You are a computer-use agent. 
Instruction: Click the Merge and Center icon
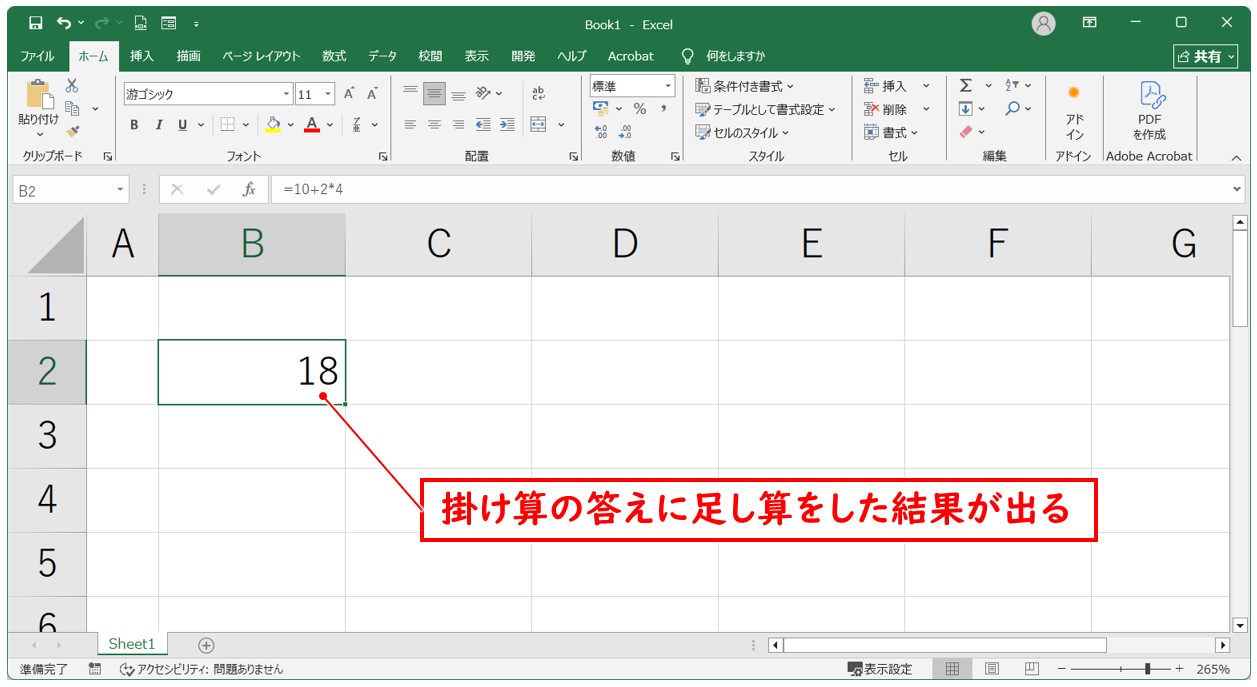click(538, 125)
